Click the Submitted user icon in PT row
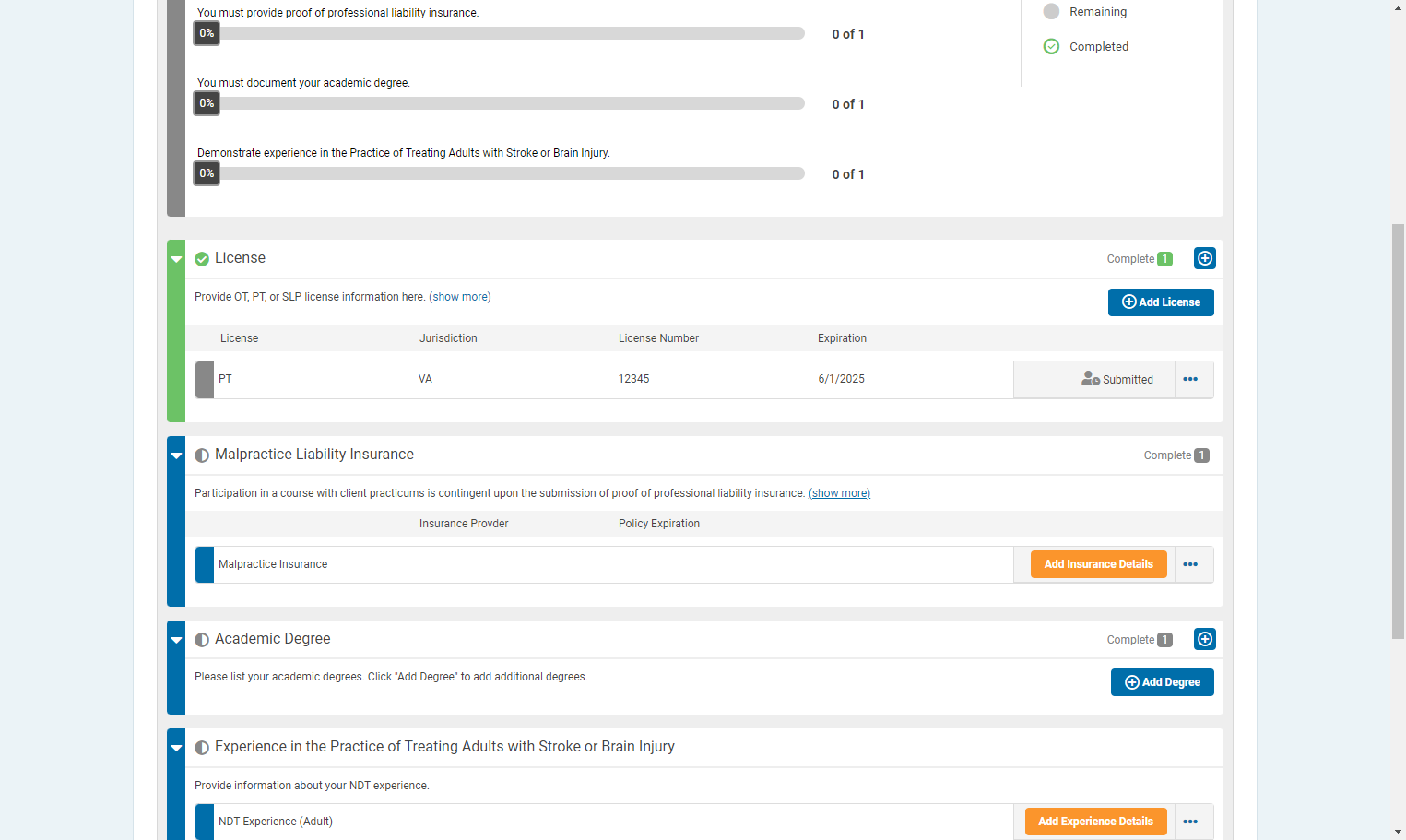This screenshot has height=840, width=1406. click(1091, 379)
